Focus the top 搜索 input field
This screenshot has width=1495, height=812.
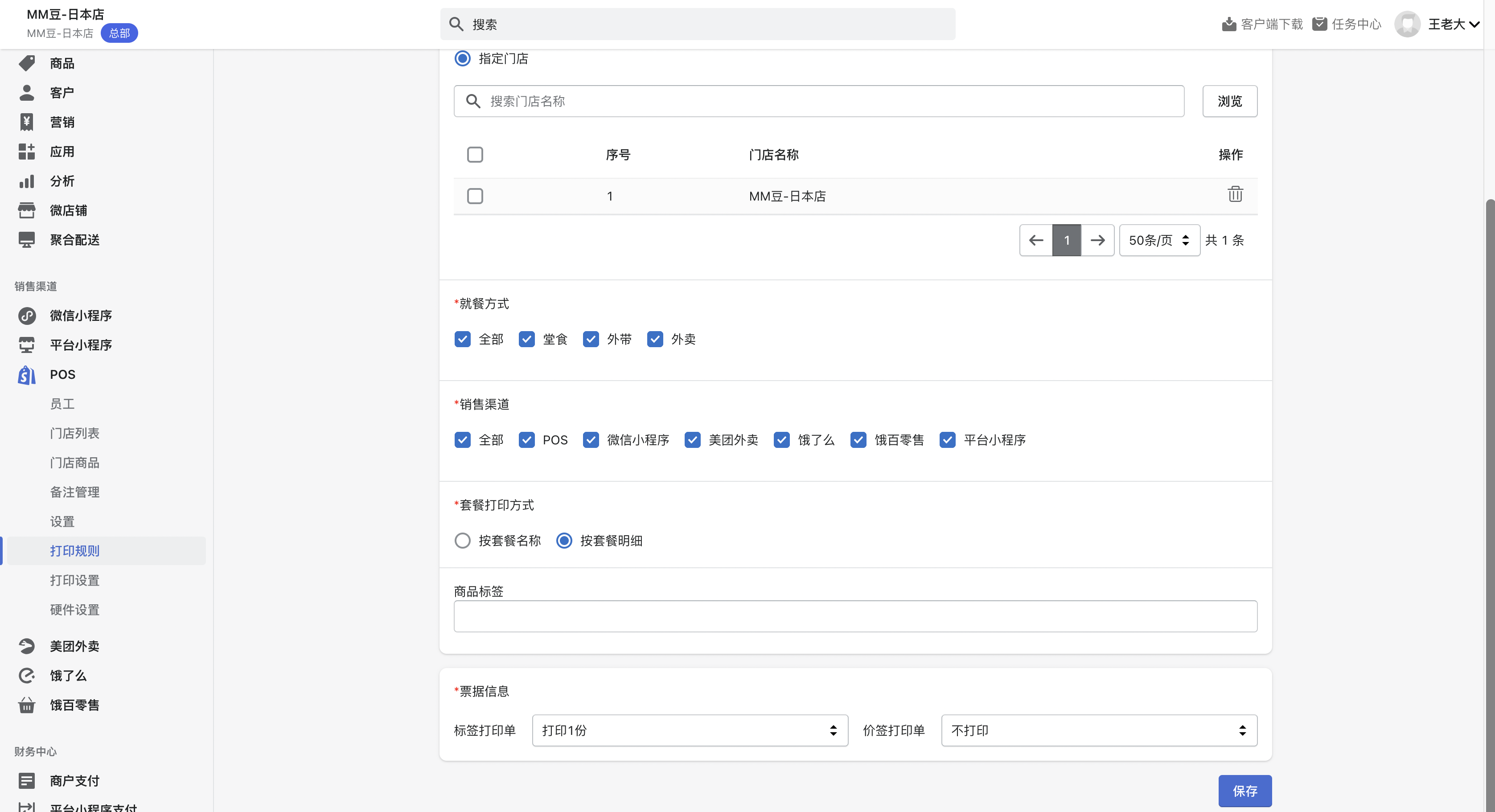698,25
